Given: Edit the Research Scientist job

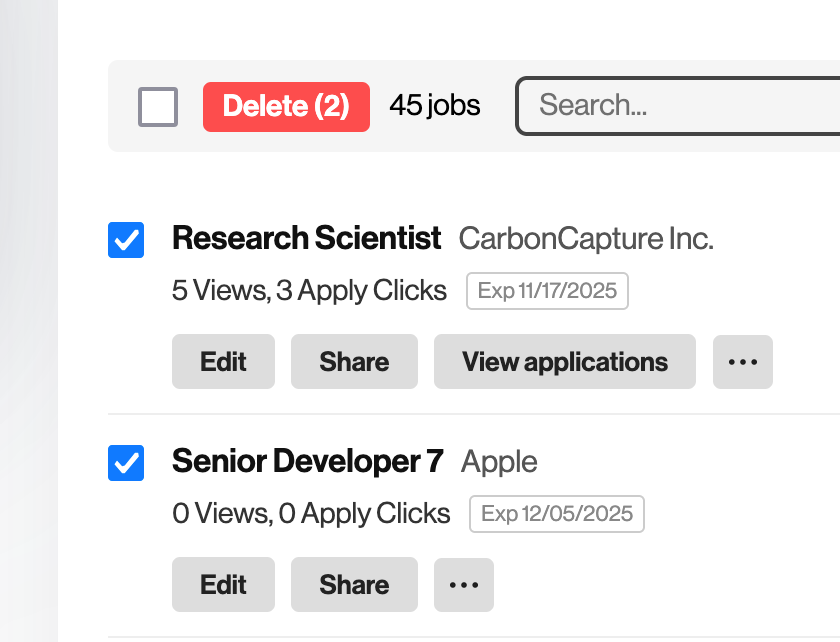Looking at the screenshot, I should [223, 362].
